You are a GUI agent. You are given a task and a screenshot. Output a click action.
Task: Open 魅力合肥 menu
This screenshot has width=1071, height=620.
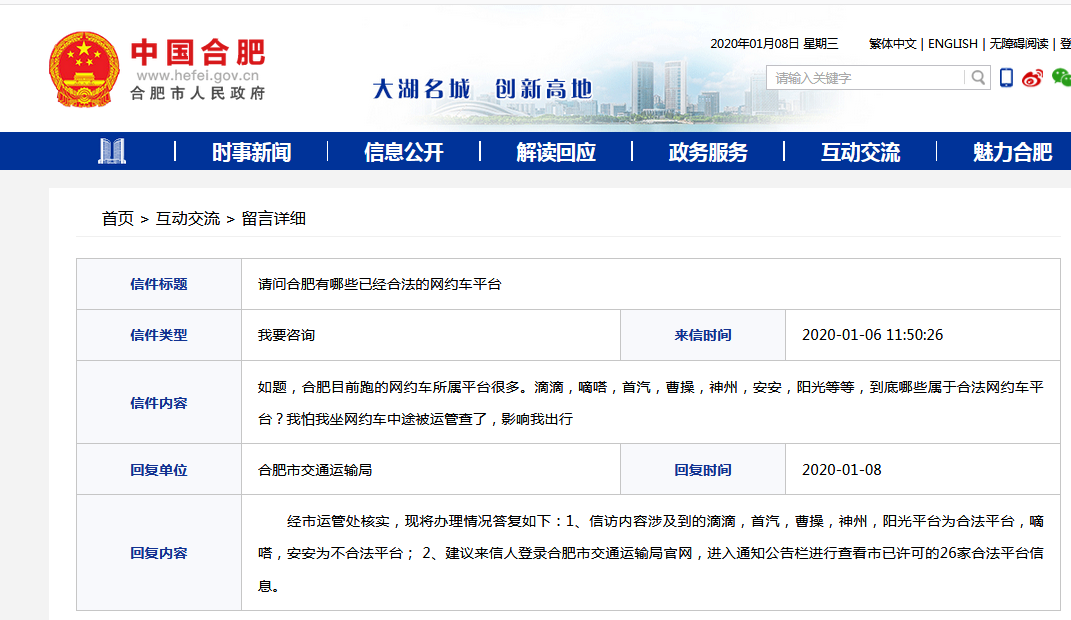[x=1013, y=152]
